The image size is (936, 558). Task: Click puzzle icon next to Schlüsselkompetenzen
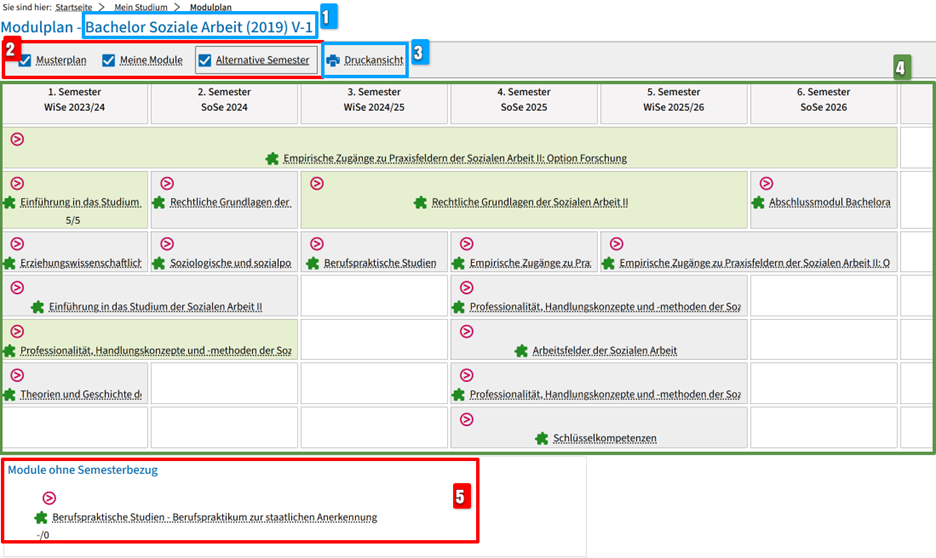click(541, 438)
